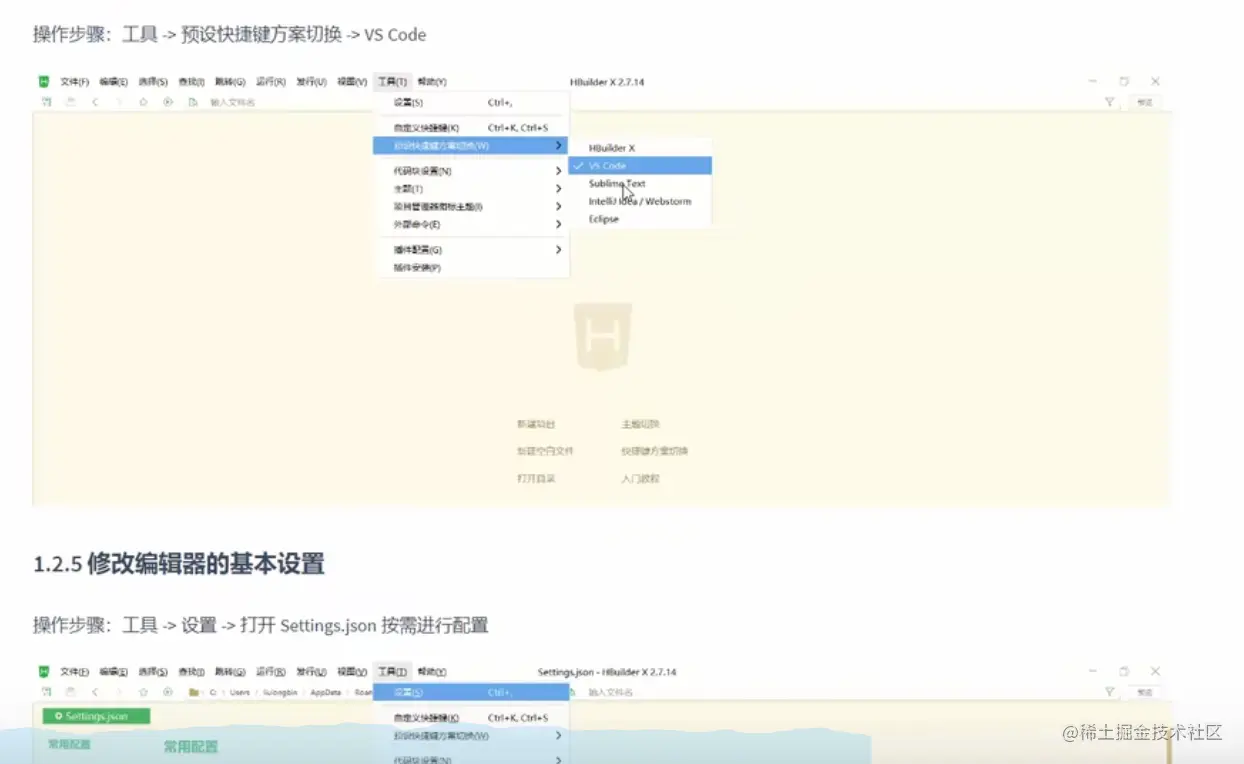Choose IntelliJ Idea / Webstorm in the keymap submenu
The image size is (1244, 764).
click(640, 202)
